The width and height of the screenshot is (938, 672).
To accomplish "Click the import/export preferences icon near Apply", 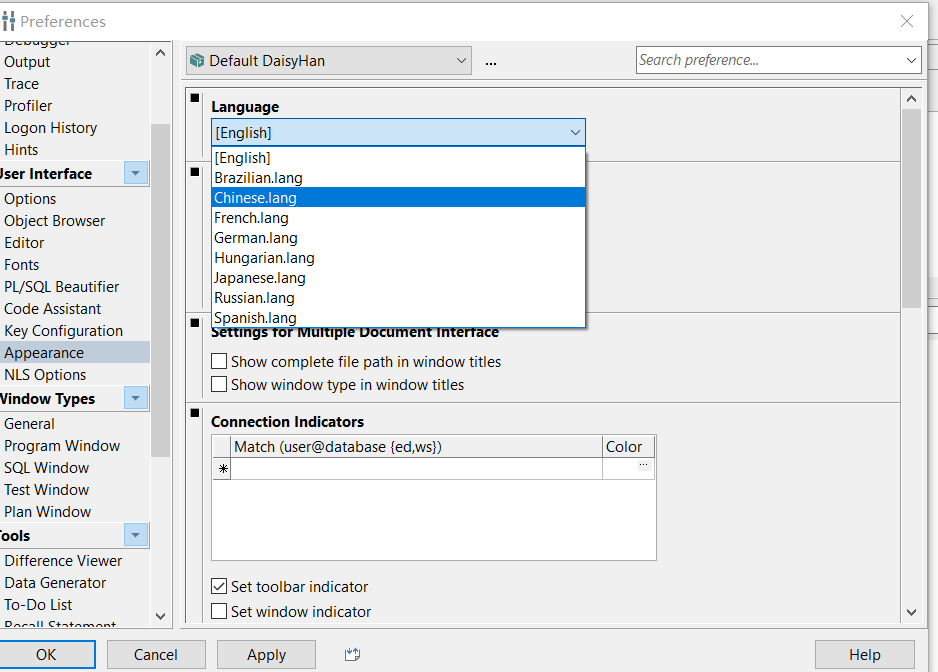I will click(352, 653).
